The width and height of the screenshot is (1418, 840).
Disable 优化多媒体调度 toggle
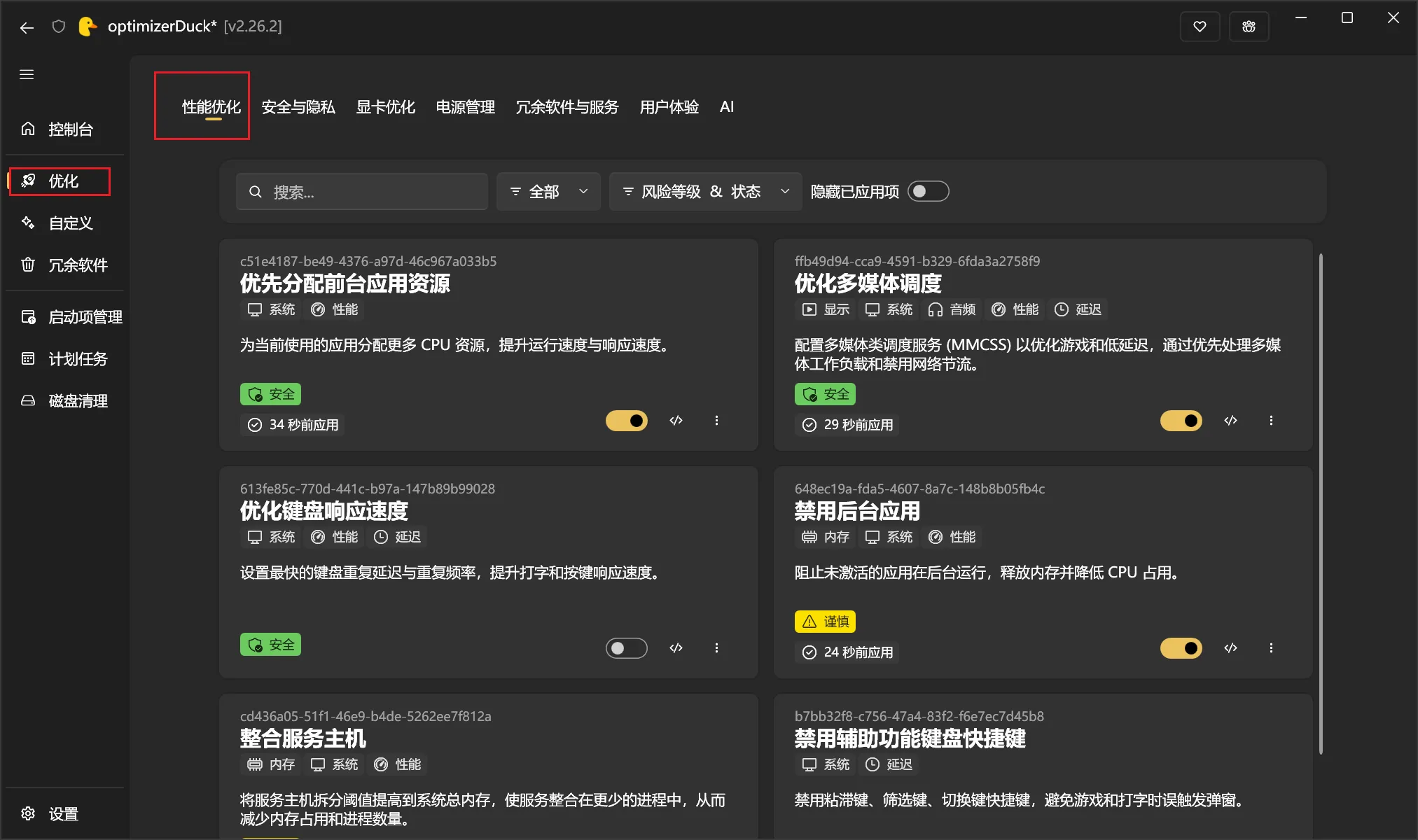pyautogui.click(x=1181, y=421)
